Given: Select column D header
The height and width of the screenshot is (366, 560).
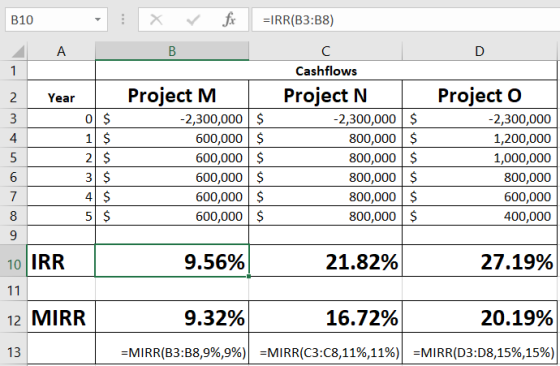Looking at the screenshot, I should pyautogui.click(x=479, y=51).
